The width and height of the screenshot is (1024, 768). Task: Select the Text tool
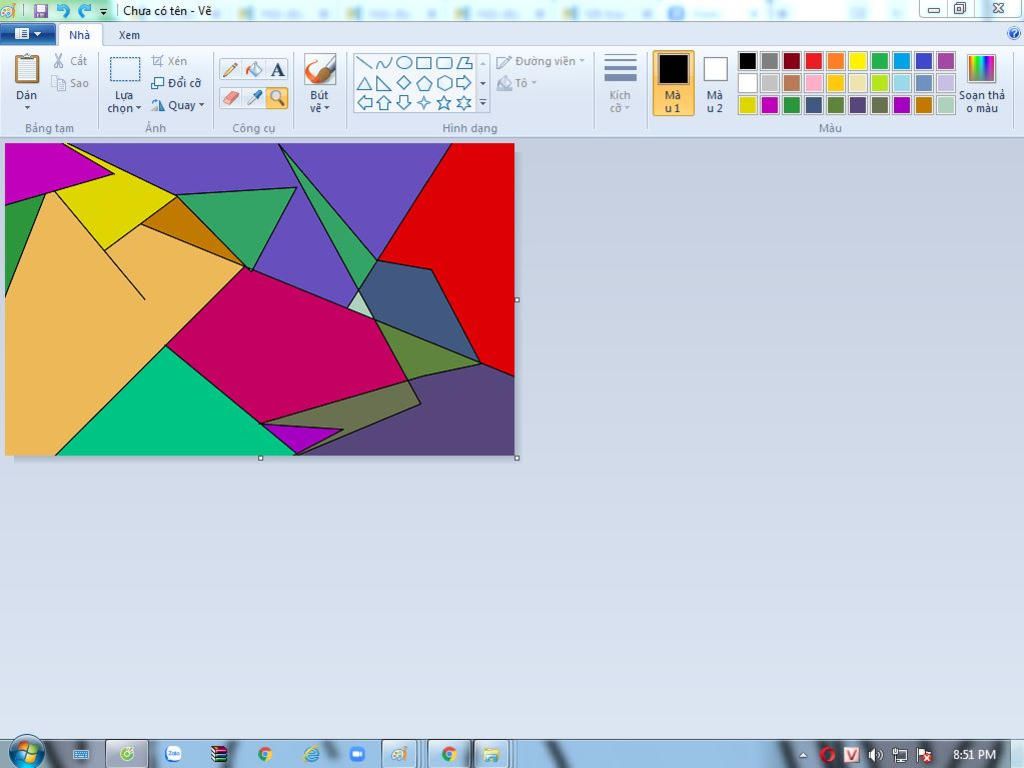pyautogui.click(x=278, y=69)
